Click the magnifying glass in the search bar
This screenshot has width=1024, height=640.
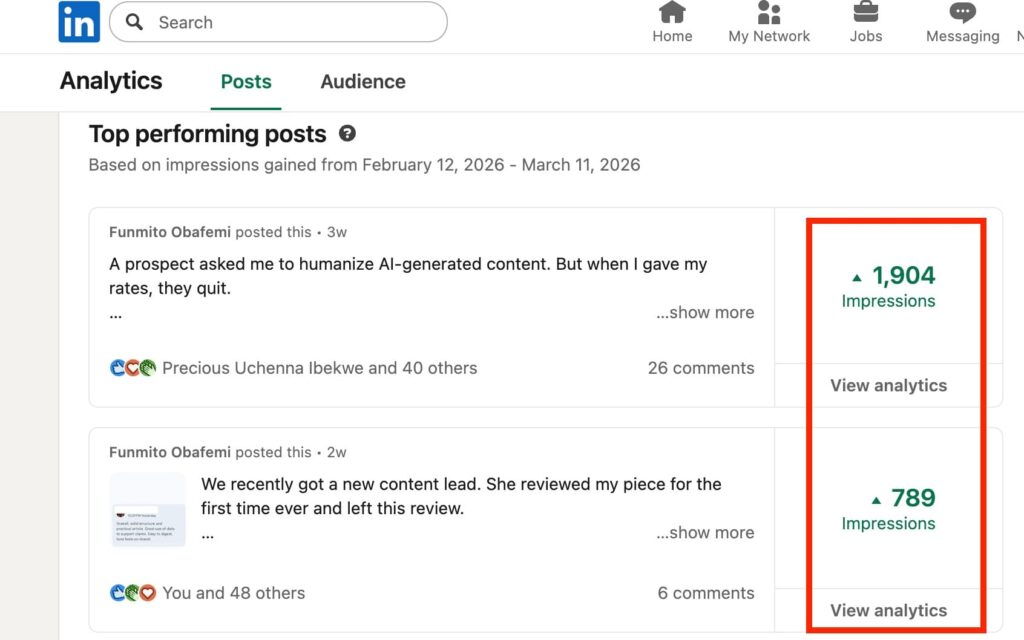tap(133, 22)
